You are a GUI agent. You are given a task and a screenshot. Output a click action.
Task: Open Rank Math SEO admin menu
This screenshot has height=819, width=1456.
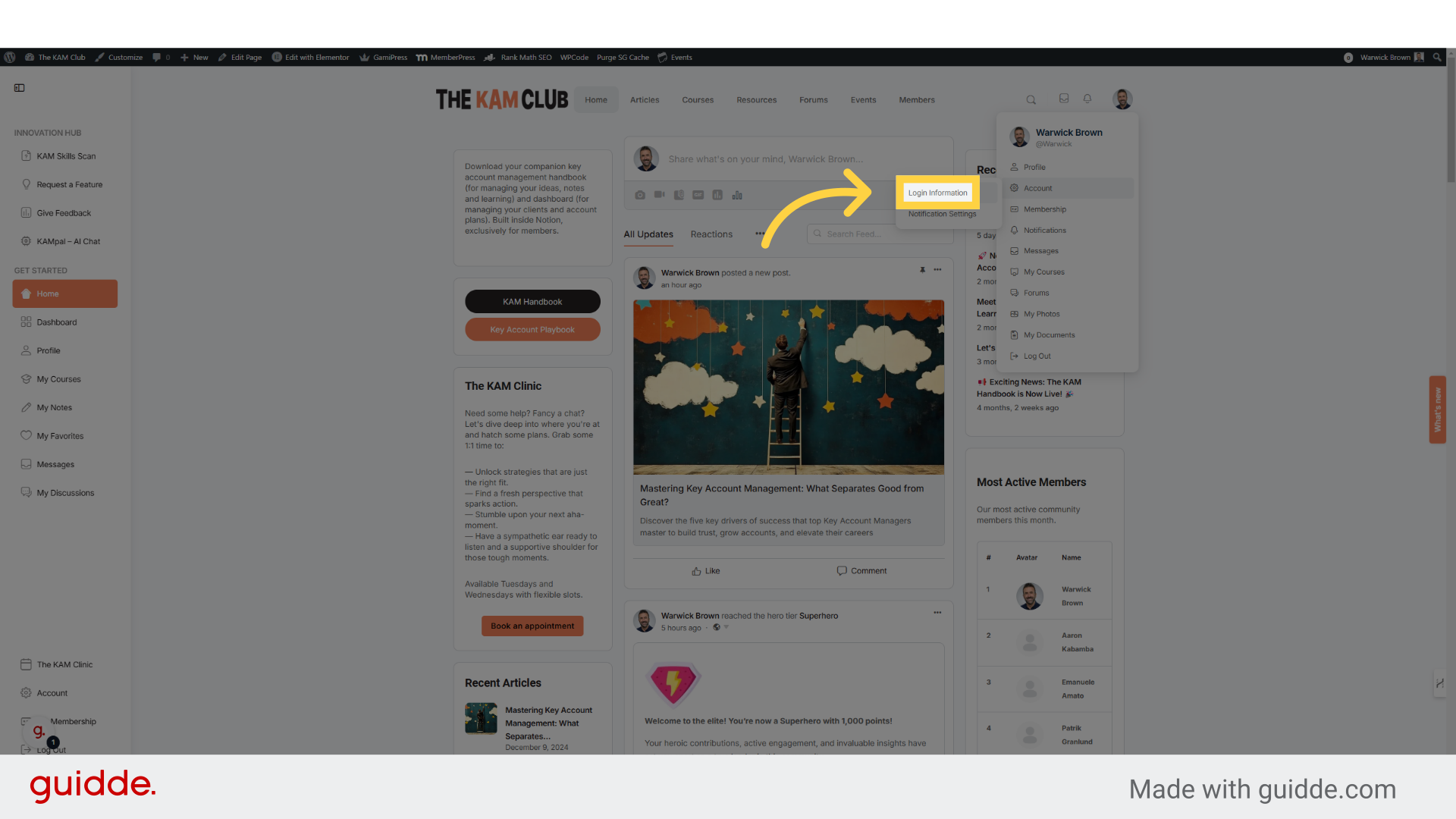[518, 57]
